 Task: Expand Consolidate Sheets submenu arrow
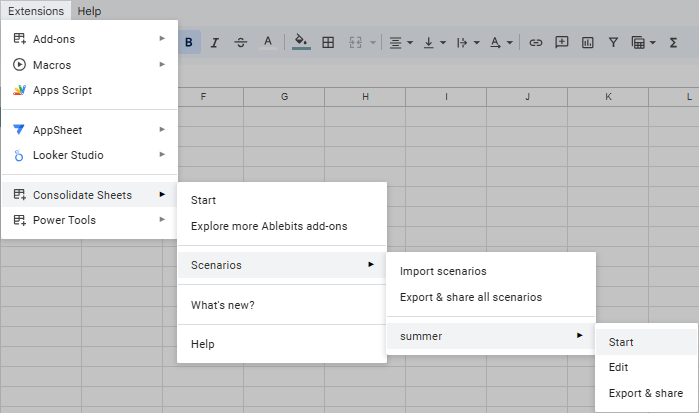(x=162, y=194)
